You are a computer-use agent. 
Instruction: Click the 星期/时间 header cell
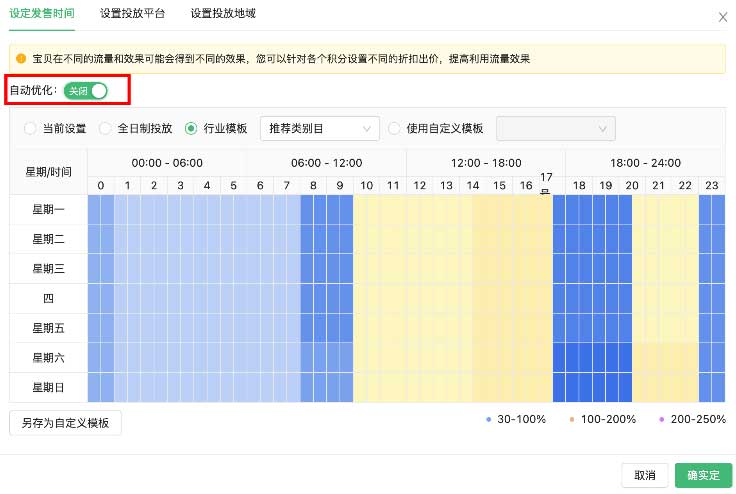48,172
